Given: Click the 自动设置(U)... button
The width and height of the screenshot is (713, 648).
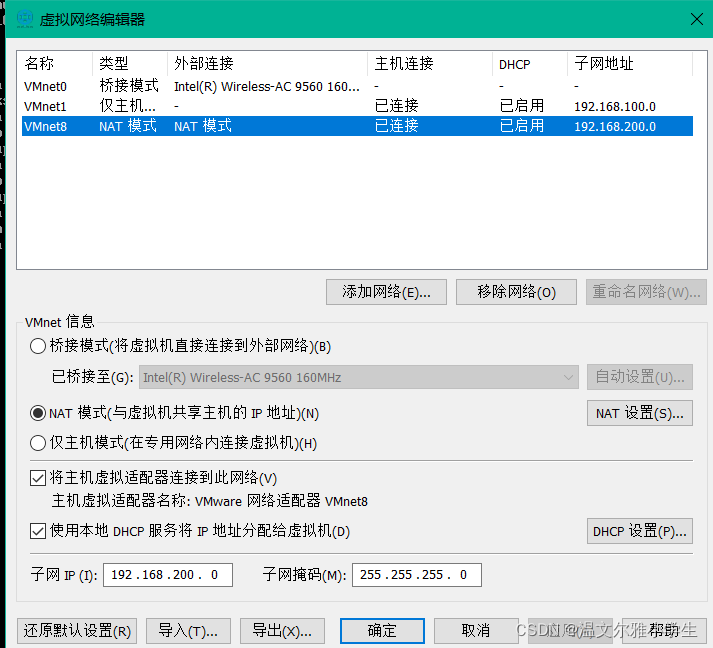Looking at the screenshot, I should click(x=640, y=377).
